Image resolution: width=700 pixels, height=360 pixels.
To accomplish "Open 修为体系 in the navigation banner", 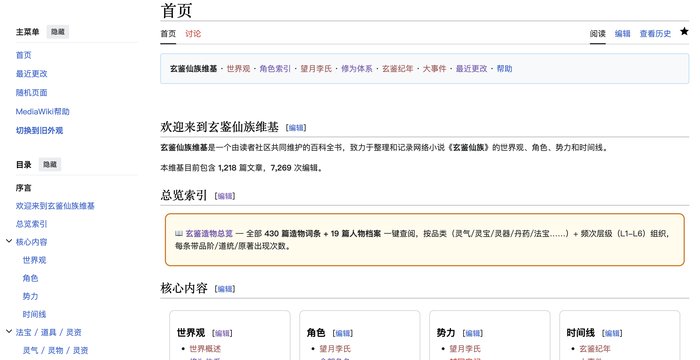I will pos(357,68).
